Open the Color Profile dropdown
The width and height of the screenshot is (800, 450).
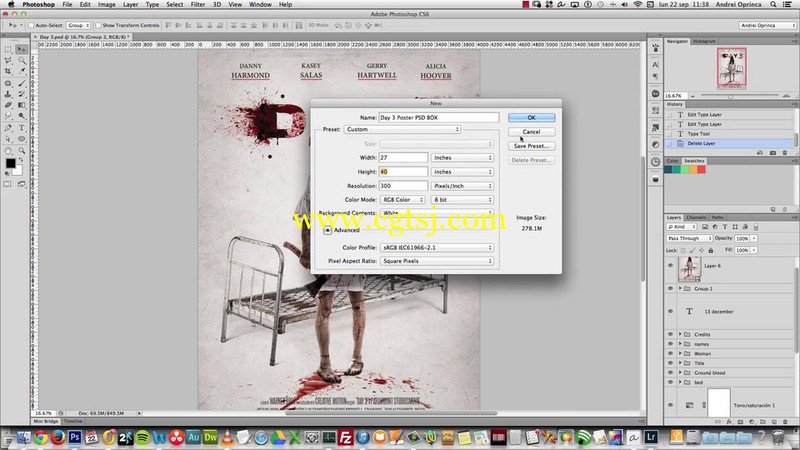437,247
